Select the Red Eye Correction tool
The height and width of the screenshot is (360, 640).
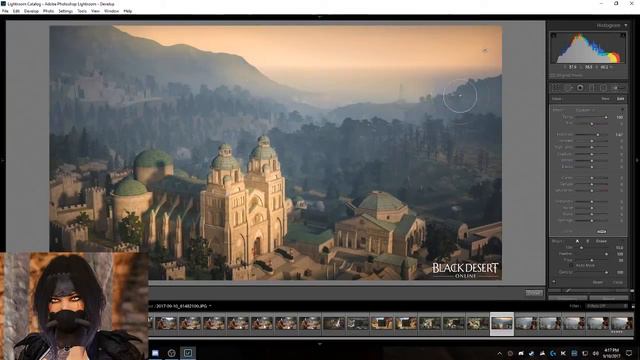pos(580,88)
